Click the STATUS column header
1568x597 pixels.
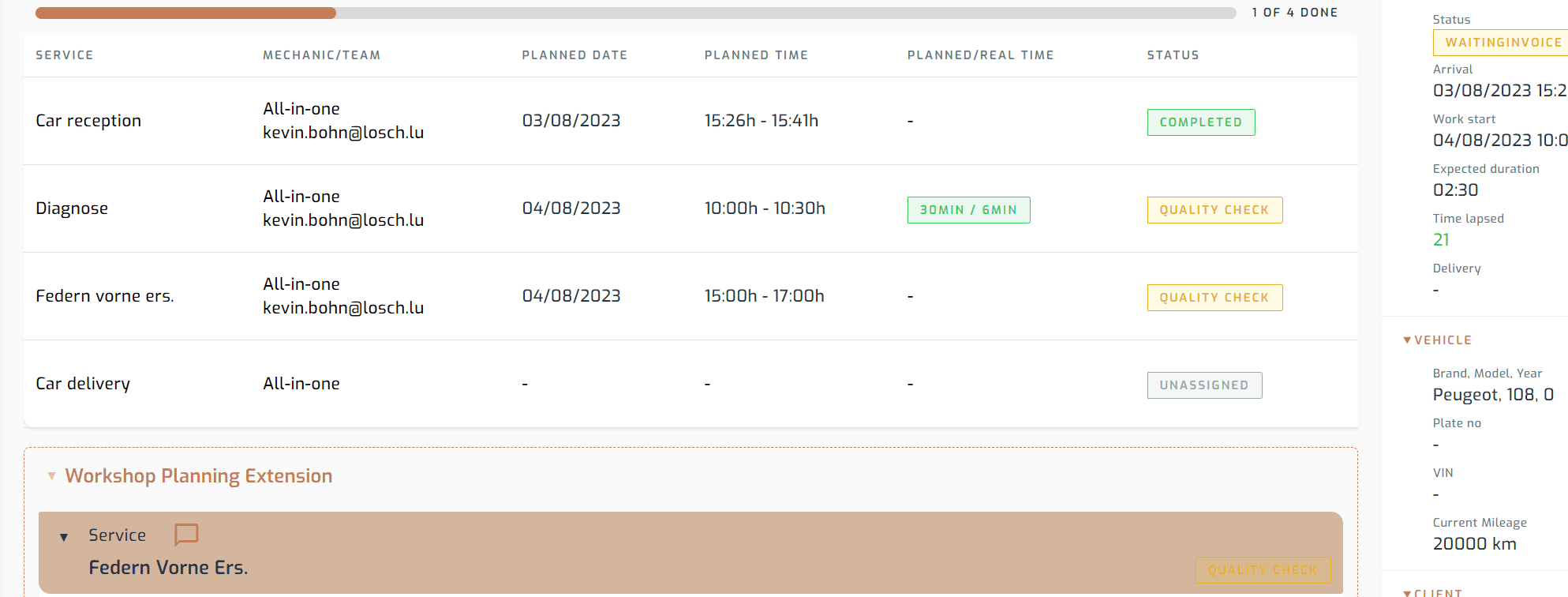click(x=1173, y=55)
